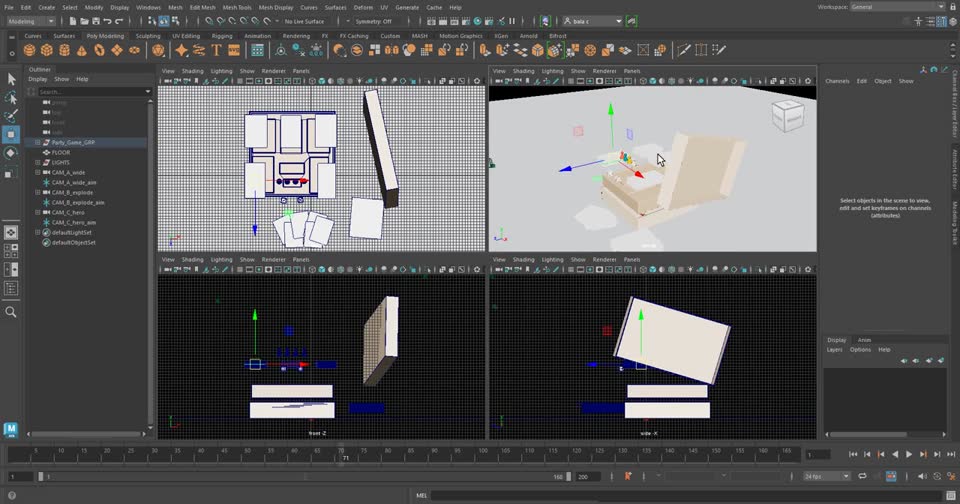This screenshot has height=504, width=960.
Task: Open the search magnifier in left sidebar
Action: coord(11,312)
